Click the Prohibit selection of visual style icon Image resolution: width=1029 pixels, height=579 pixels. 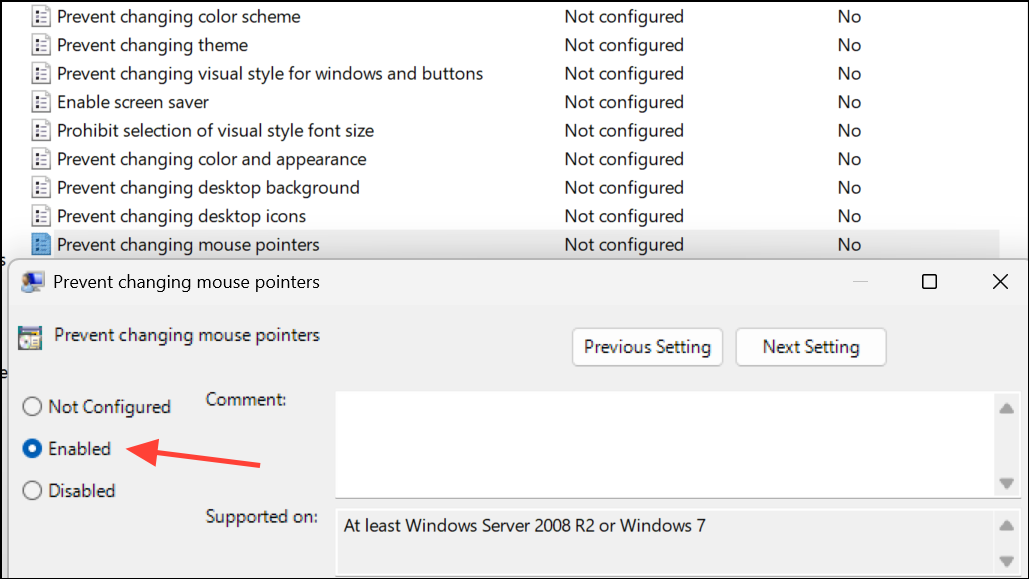click(x=40, y=130)
